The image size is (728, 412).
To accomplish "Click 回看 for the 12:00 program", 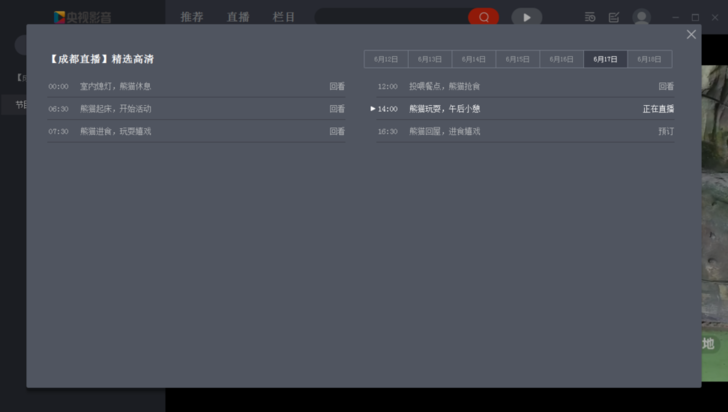I will click(666, 87).
